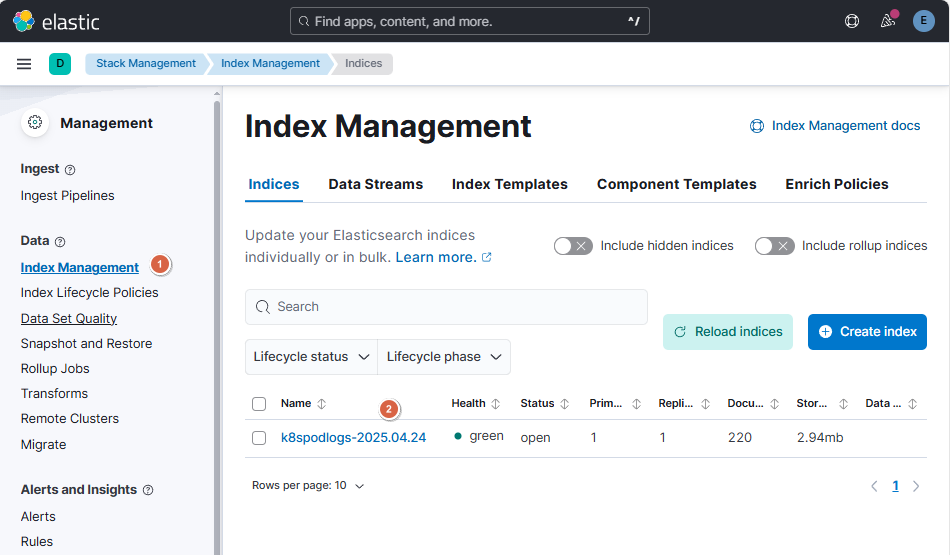The image size is (950, 555).
Task: Open the newsfeed celebration icon
Action: coord(888,21)
